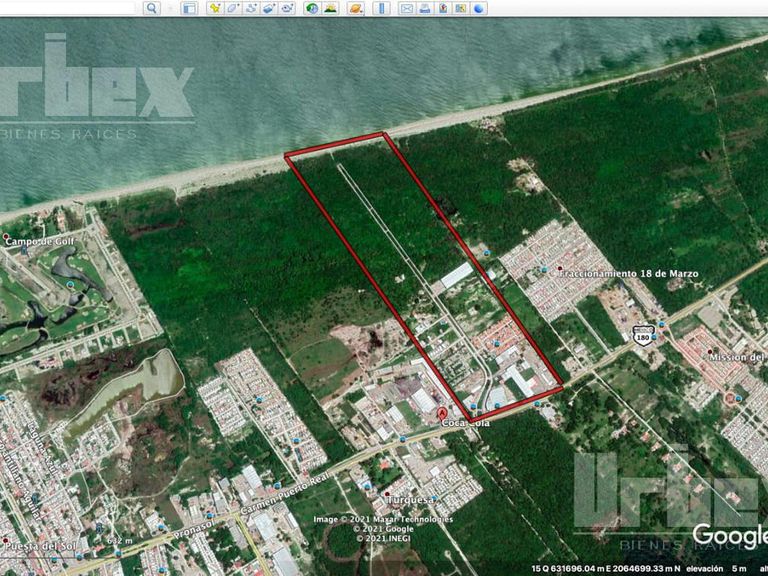Screen dimensions: 768x576
Task: Click the print icon in toolbar
Action: (x=425, y=8)
